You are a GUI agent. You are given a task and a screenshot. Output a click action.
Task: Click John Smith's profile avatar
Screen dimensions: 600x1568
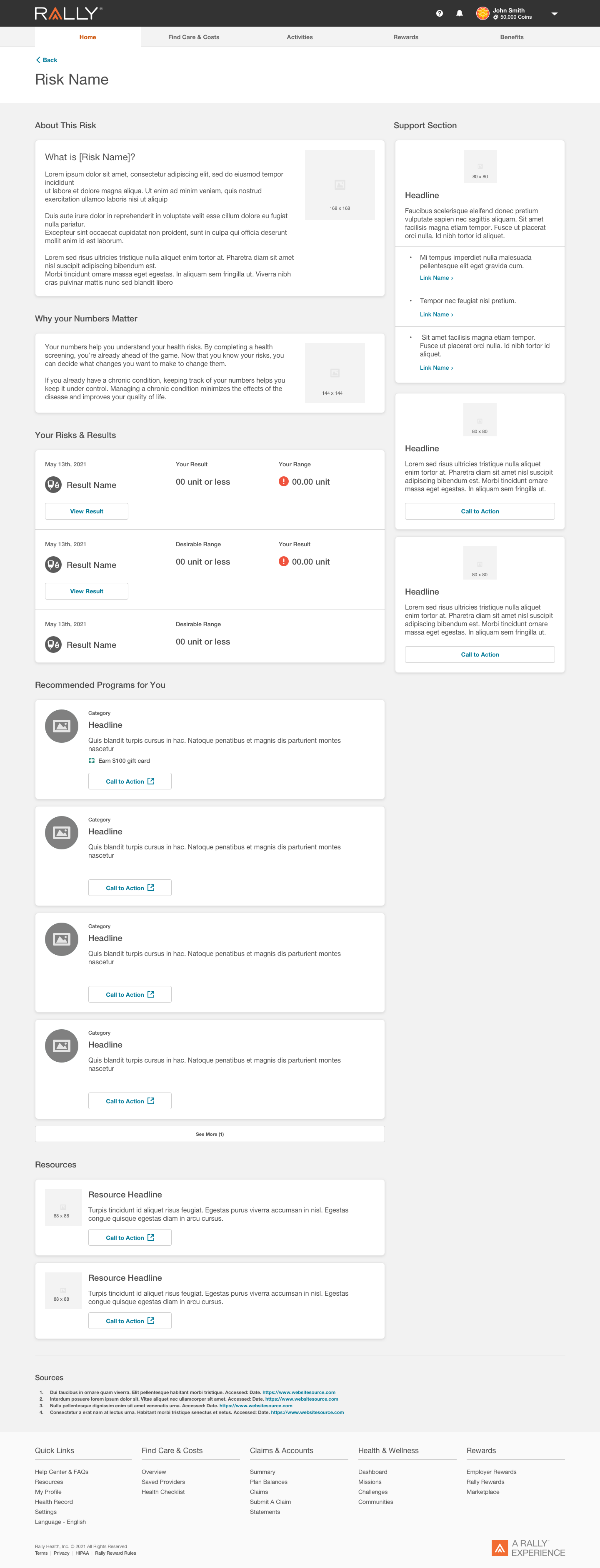tap(482, 13)
